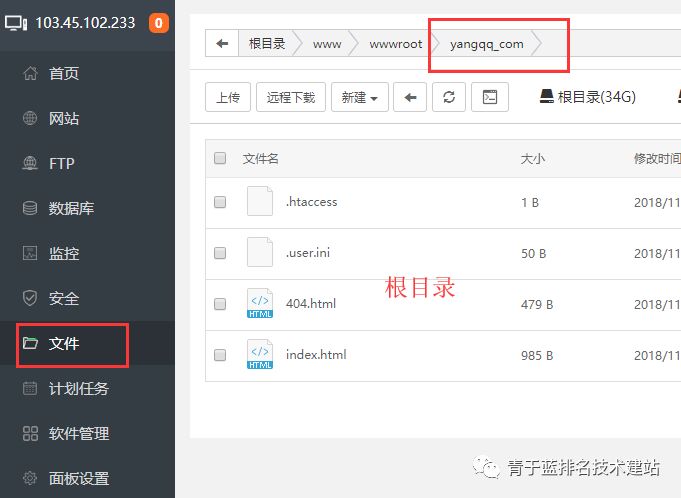Image resolution: width=681 pixels, height=498 pixels.
Task: Click the 50 B size value
Action: click(x=534, y=254)
